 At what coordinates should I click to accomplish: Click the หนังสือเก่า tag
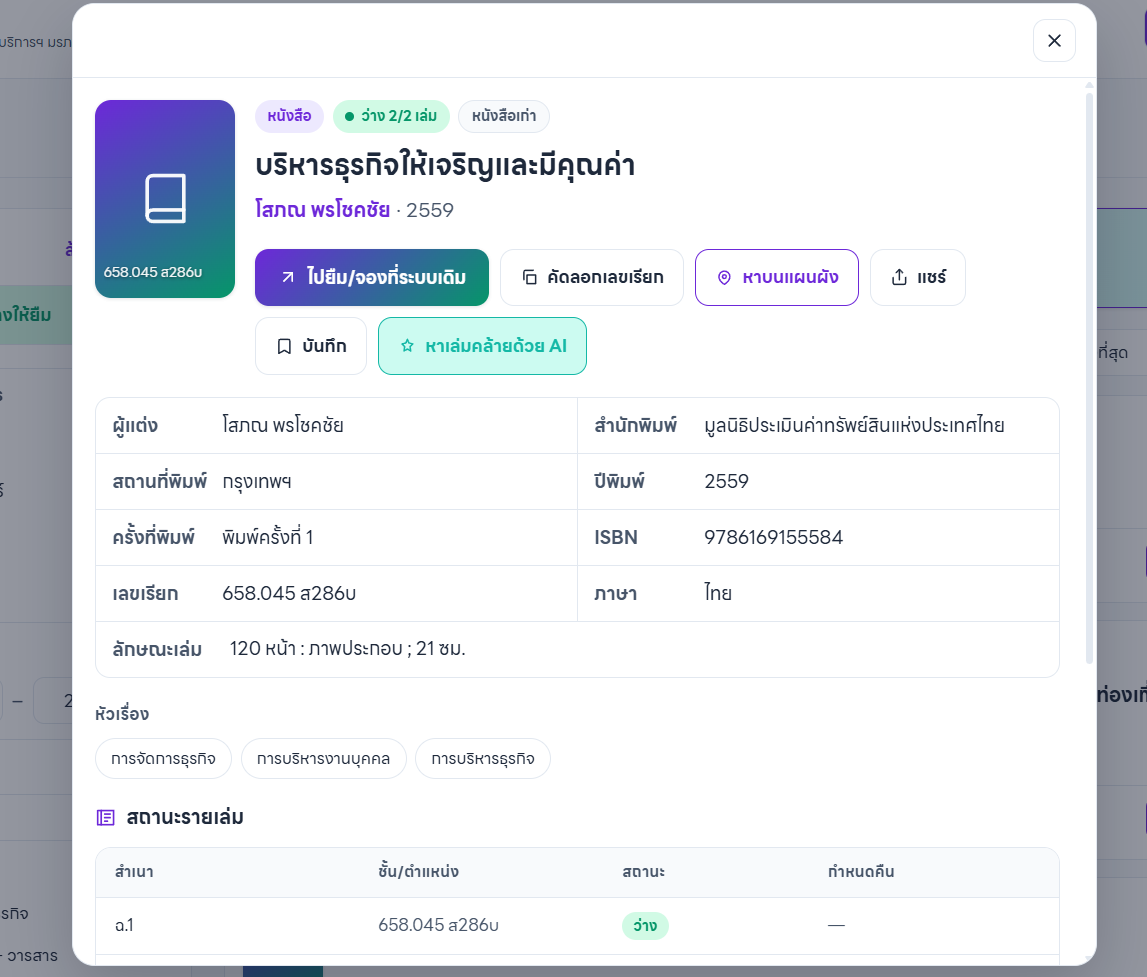point(503,116)
